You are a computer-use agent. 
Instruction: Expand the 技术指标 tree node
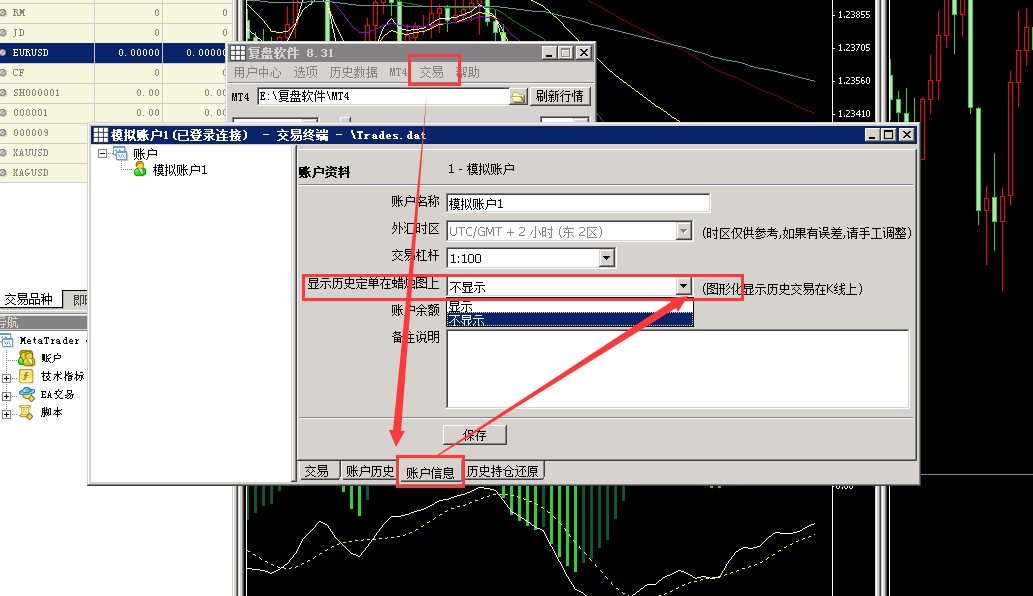click(7, 377)
